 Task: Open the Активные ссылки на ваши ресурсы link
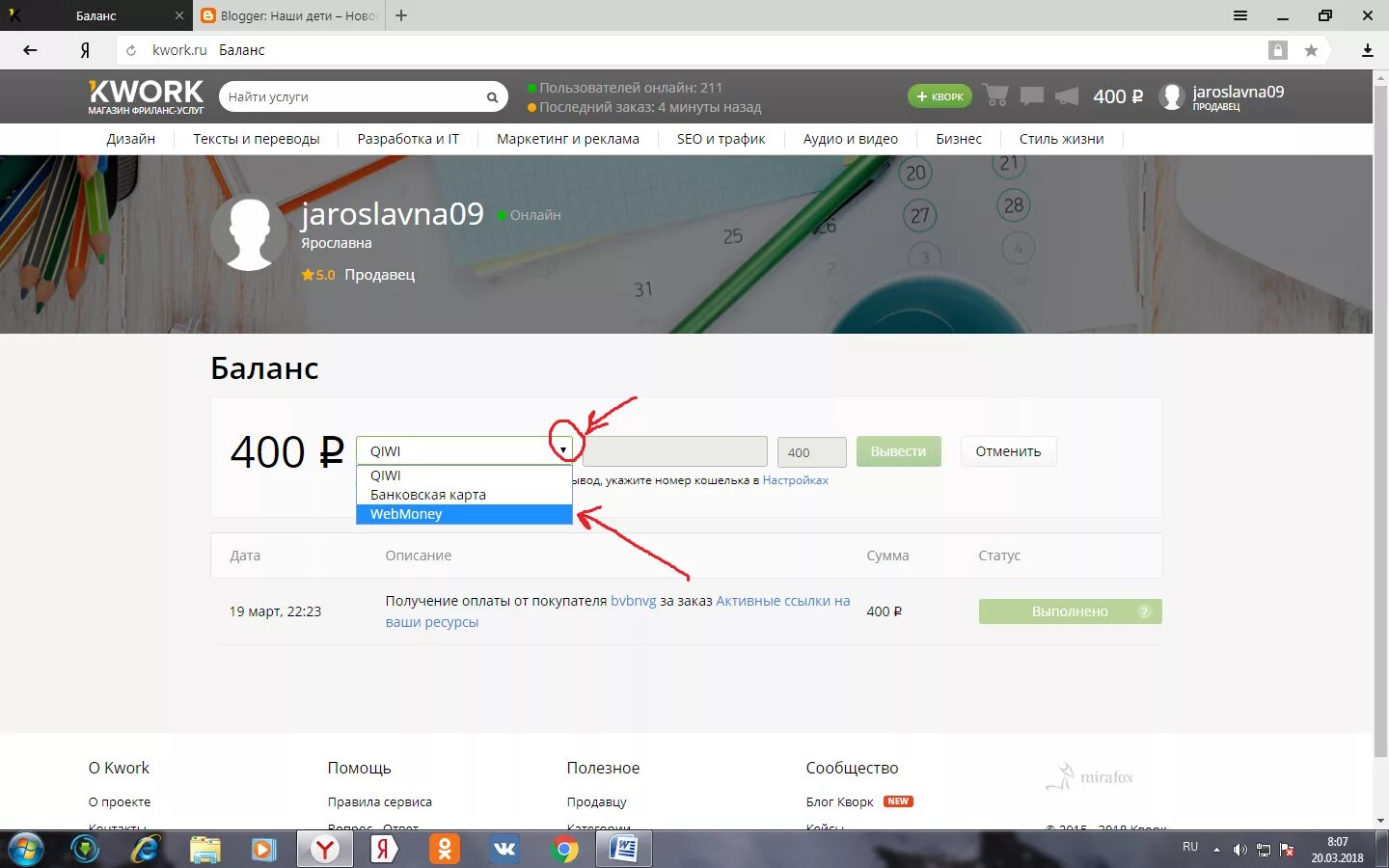[x=617, y=611]
